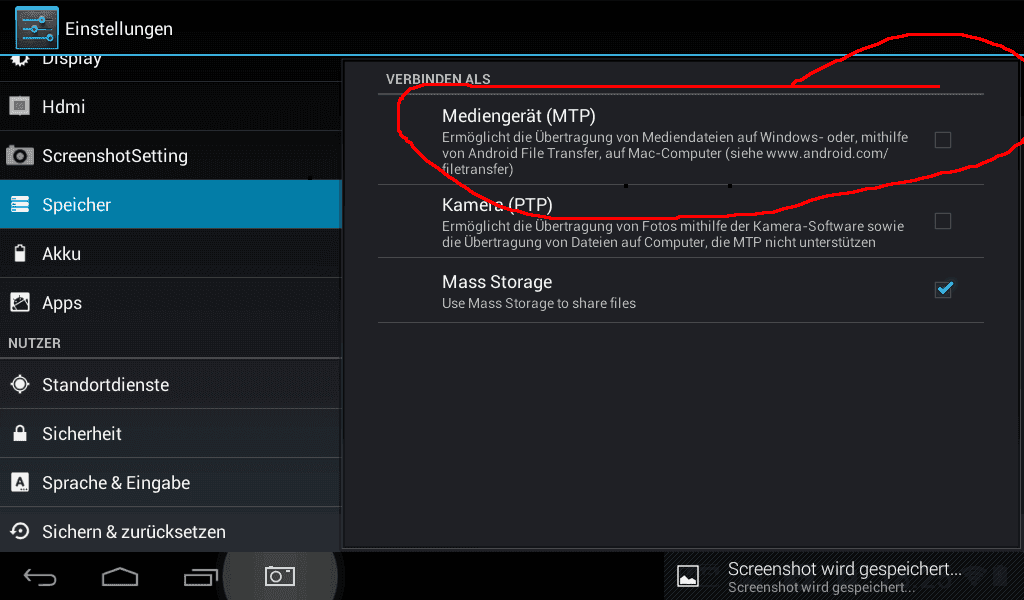The image size is (1024, 600).
Task: Tap the Einstellungen settings icon in header
Action: coord(37,27)
